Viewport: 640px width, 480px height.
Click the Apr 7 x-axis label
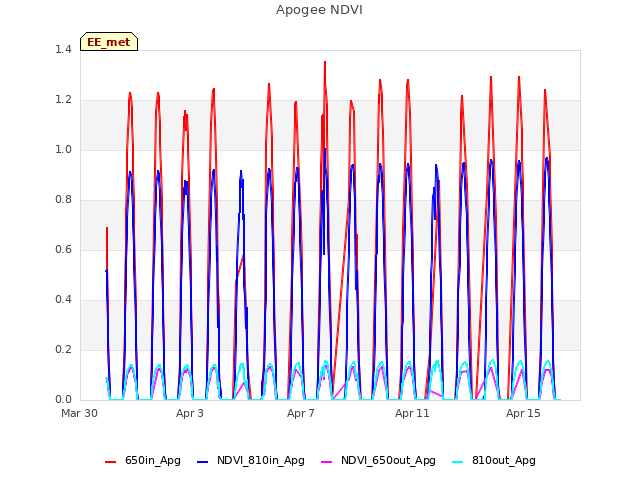click(301, 413)
